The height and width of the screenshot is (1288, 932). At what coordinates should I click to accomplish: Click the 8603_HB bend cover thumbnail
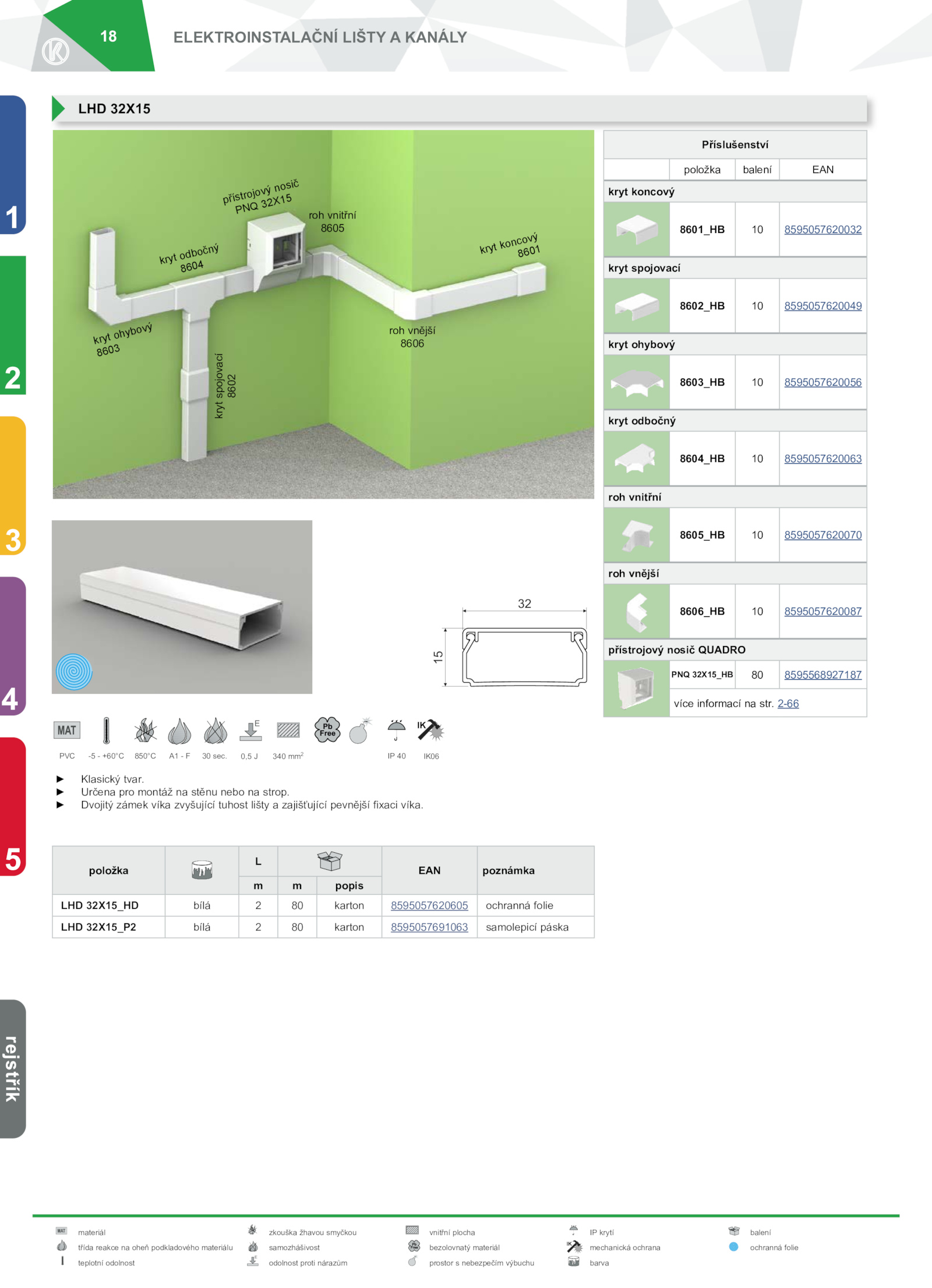(x=637, y=382)
